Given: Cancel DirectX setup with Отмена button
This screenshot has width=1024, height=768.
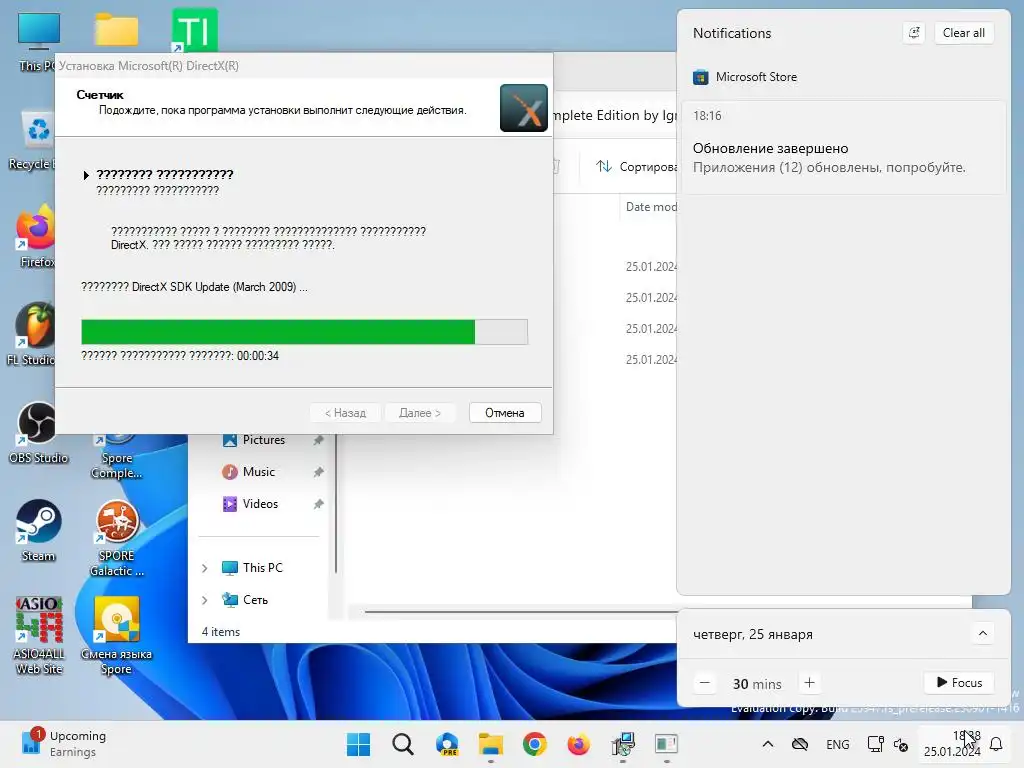Looking at the screenshot, I should click(505, 413).
